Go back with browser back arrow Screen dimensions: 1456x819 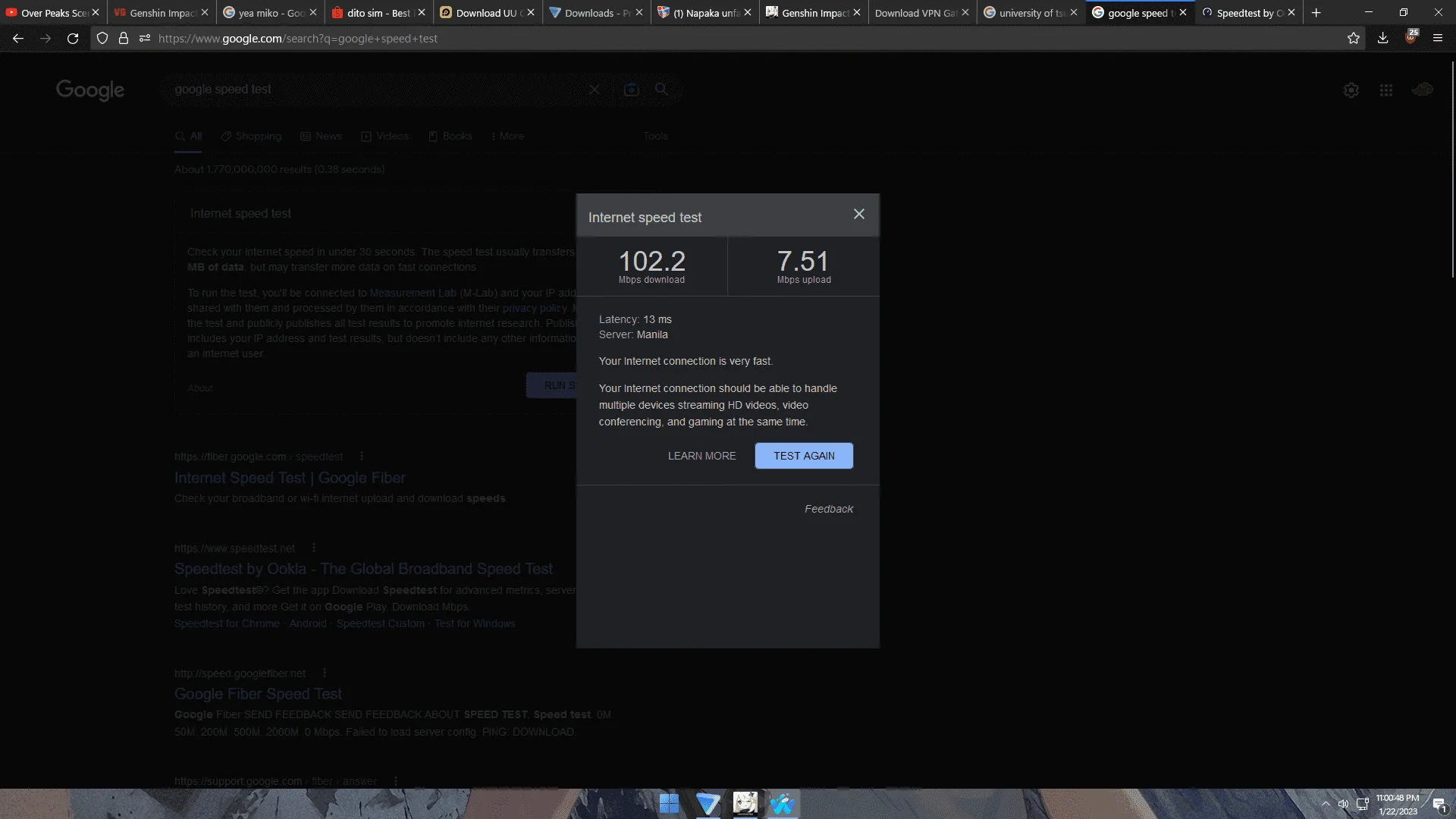pos(18,38)
